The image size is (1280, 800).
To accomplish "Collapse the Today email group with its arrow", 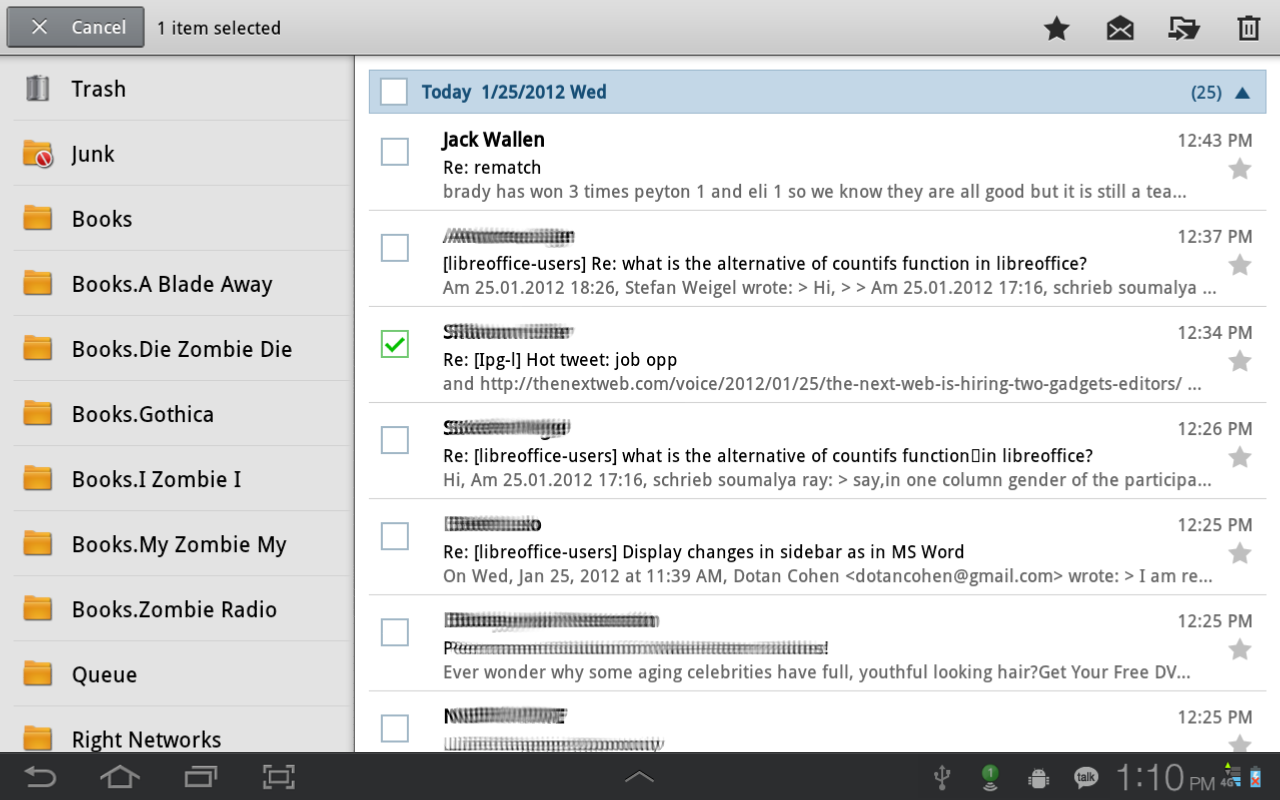I will coord(1242,91).
